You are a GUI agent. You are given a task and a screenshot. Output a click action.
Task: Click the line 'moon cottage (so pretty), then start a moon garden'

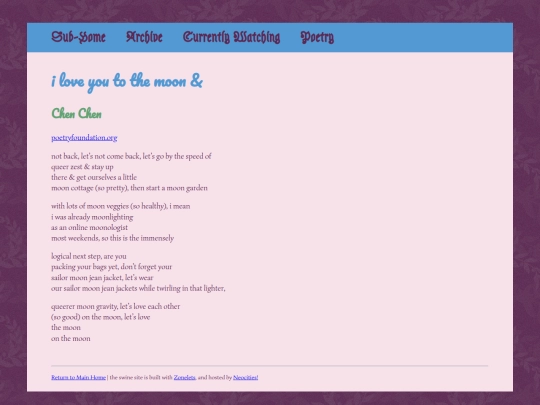[129, 188]
